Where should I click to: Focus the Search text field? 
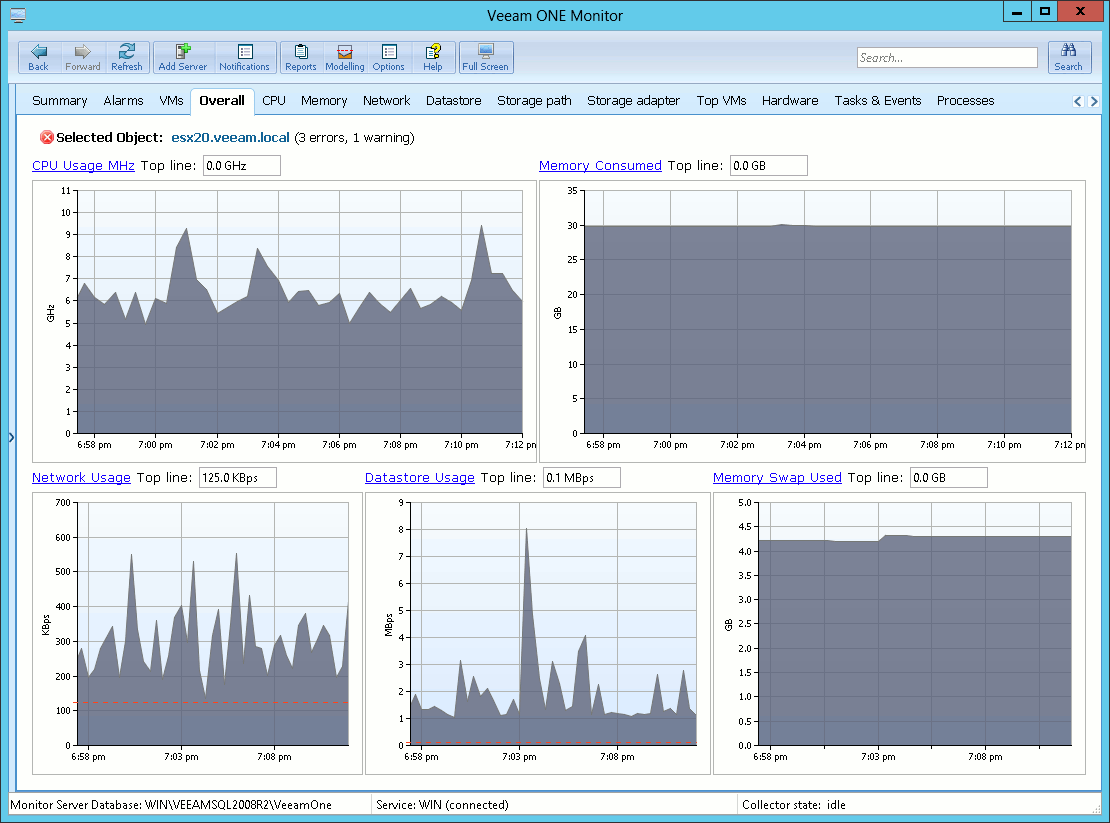[947, 58]
